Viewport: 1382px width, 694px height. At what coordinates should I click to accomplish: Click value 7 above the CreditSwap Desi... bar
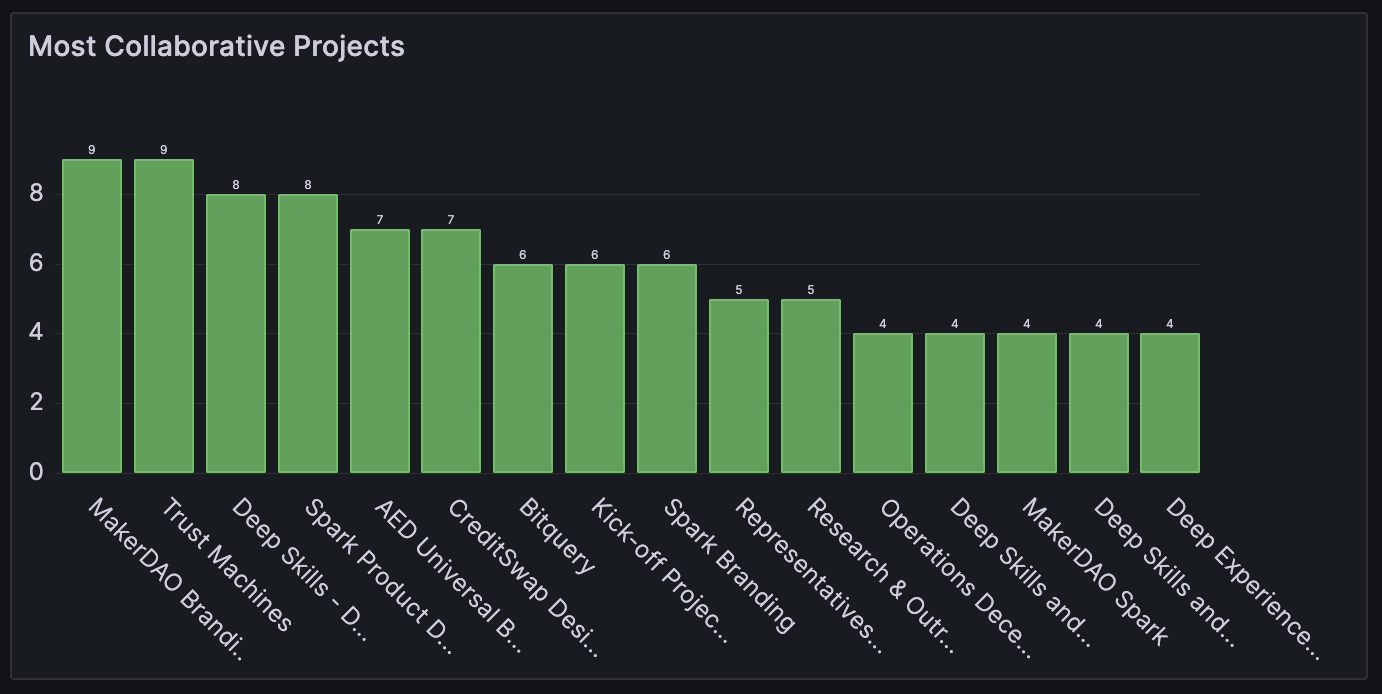(x=451, y=220)
